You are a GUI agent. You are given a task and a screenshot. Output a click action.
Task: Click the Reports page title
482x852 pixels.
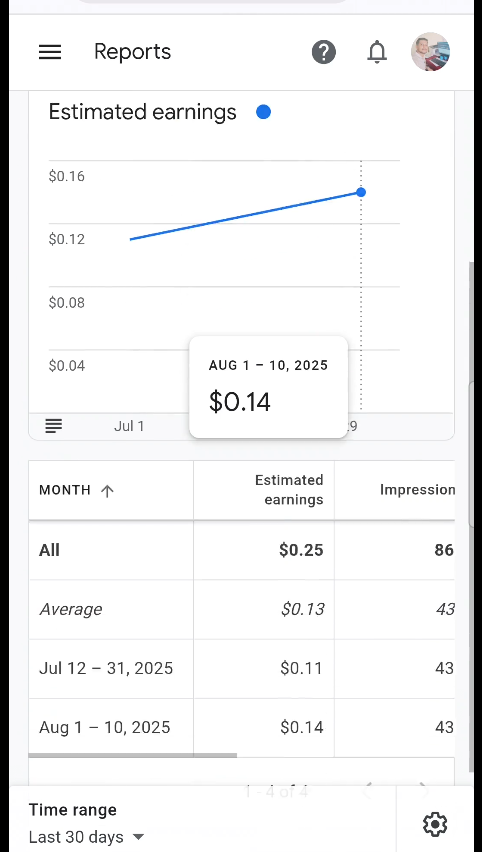[x=133, y=52]
